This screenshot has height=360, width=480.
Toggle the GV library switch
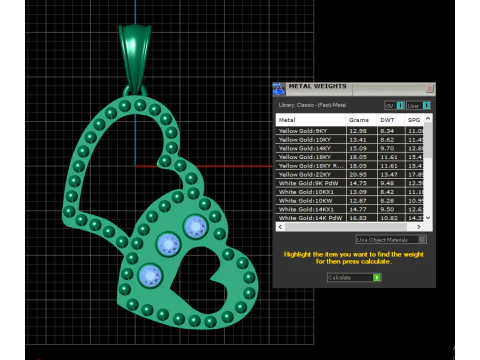pos(394,106)
